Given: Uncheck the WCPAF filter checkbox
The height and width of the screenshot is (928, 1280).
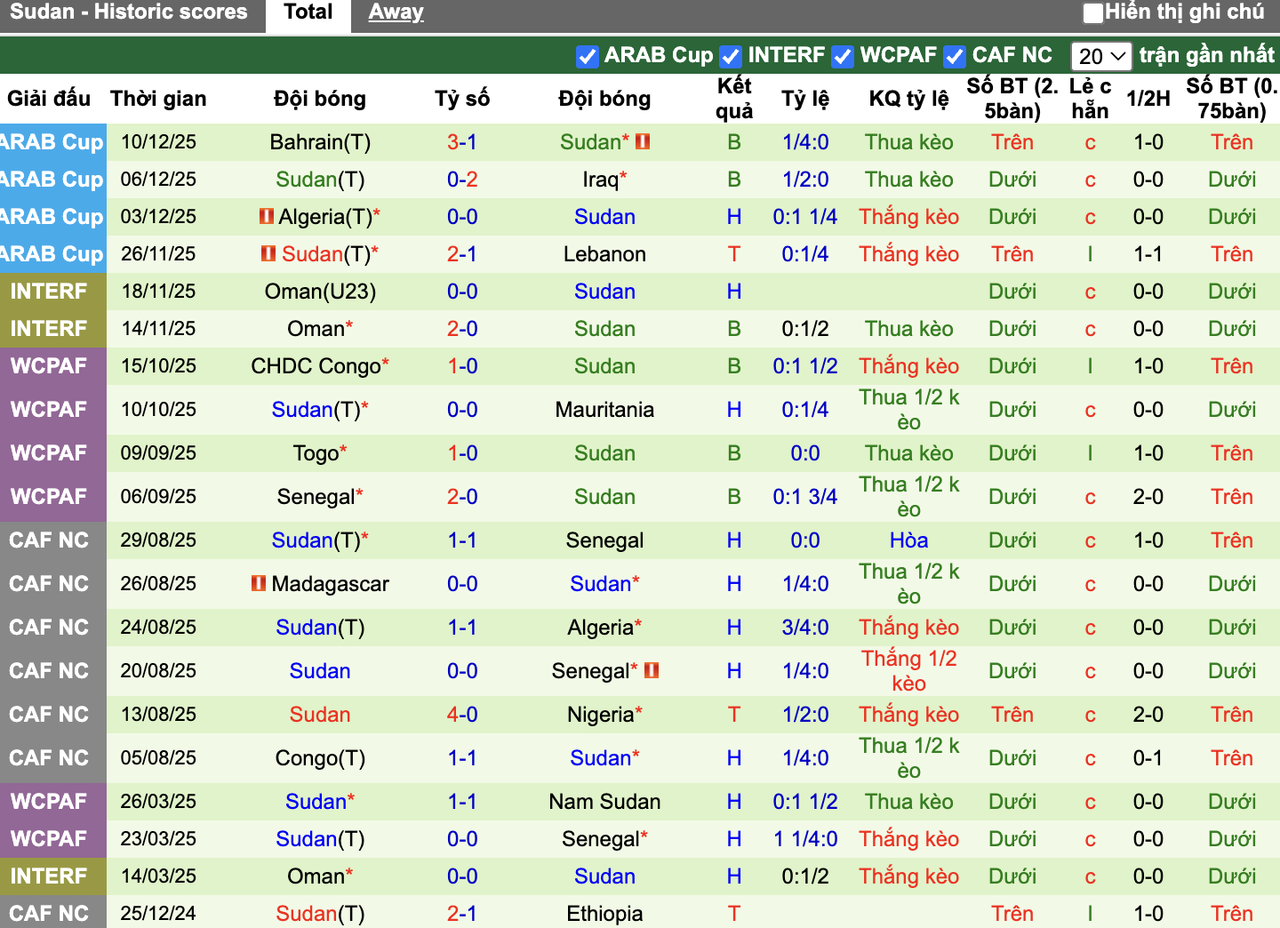Looking at the screenshot, I should [x=843, y=56].
